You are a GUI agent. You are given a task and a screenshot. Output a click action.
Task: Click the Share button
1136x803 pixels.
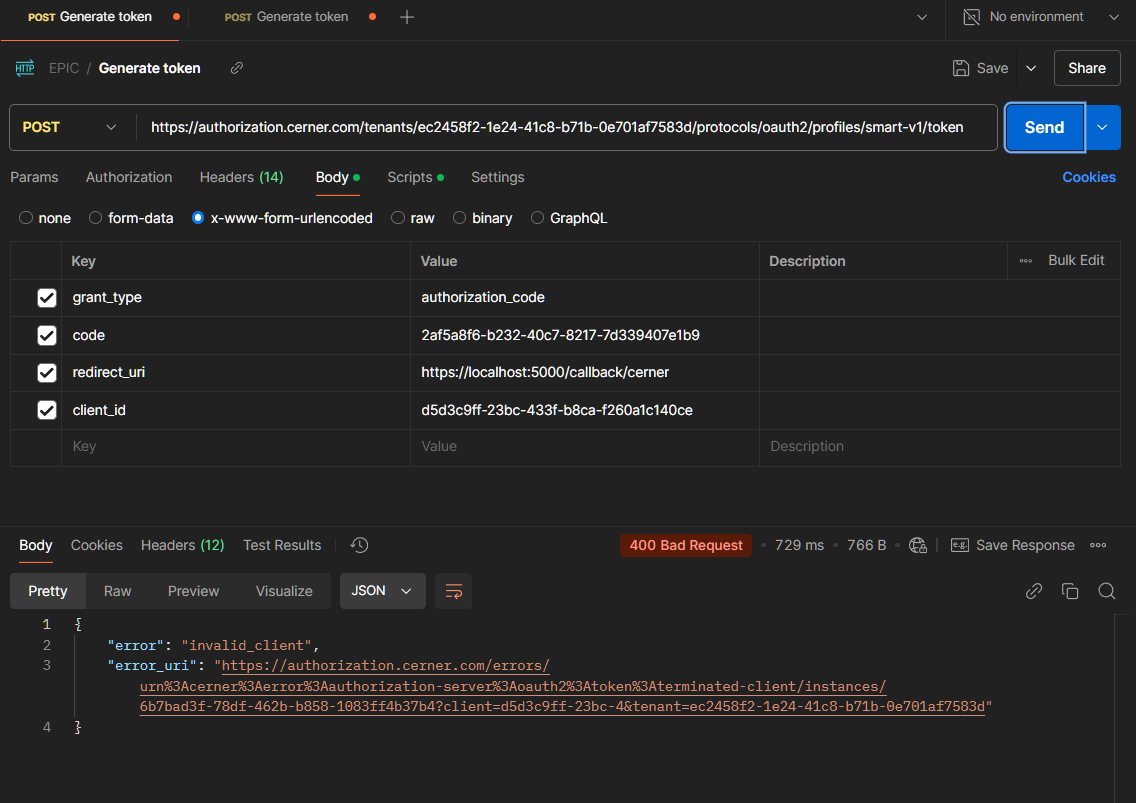1087,68
